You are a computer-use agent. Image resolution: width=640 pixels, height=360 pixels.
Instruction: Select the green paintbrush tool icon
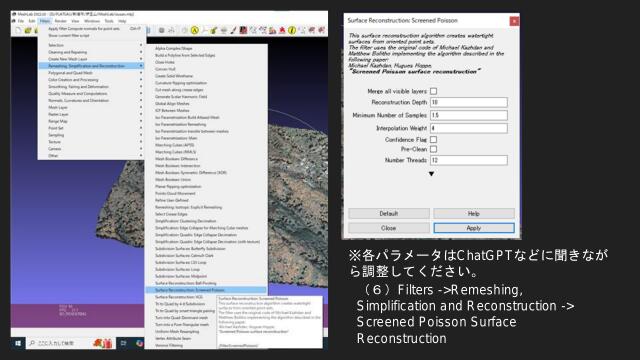(213, 30)
